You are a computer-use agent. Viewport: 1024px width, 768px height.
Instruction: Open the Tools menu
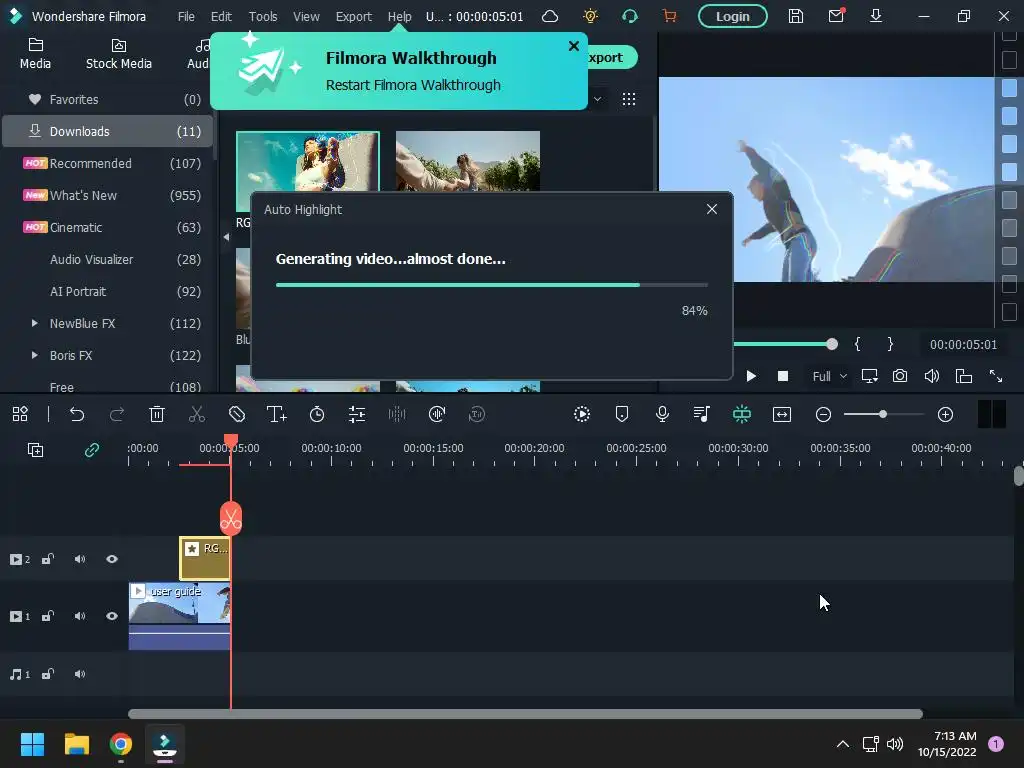click(263, 16)
